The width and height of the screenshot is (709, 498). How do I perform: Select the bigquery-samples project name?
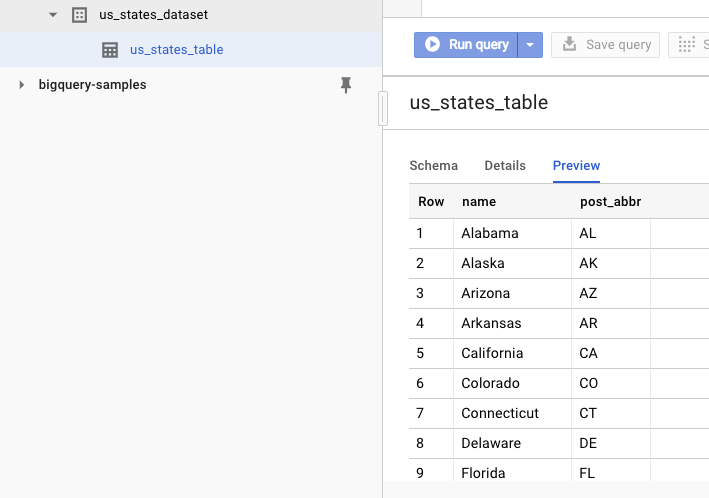point(92,86)
